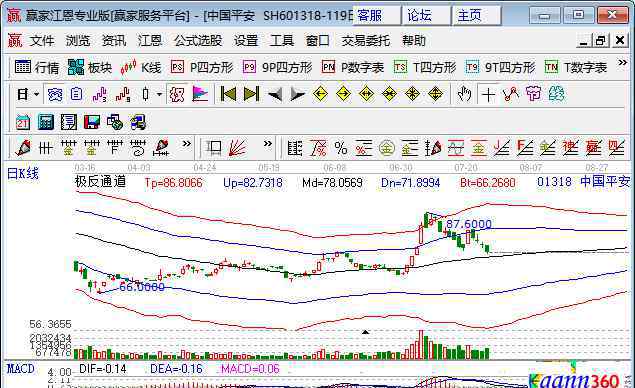Expand hidden toolbar items next to T数字表
The height and width of the screenshot is (388, 635).
tap(622, 63)
